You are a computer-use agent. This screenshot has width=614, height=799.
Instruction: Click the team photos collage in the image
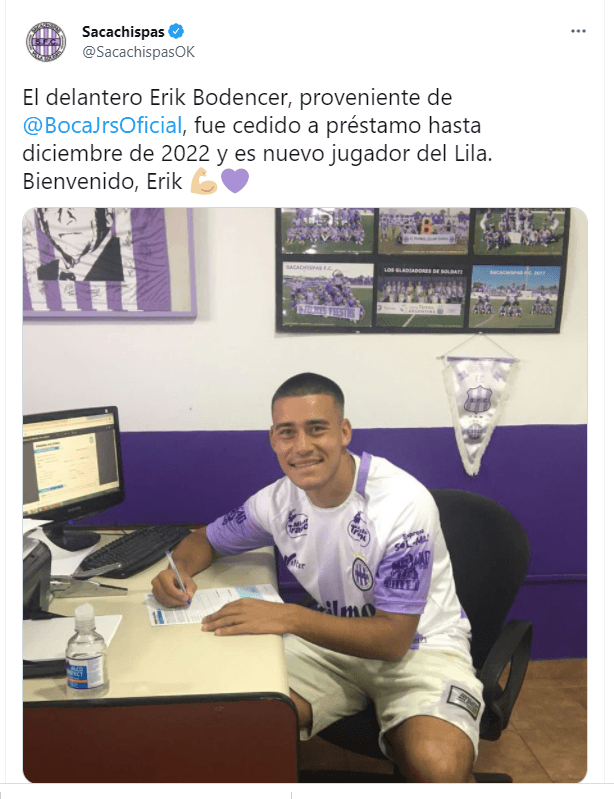(x=422, y=270)
